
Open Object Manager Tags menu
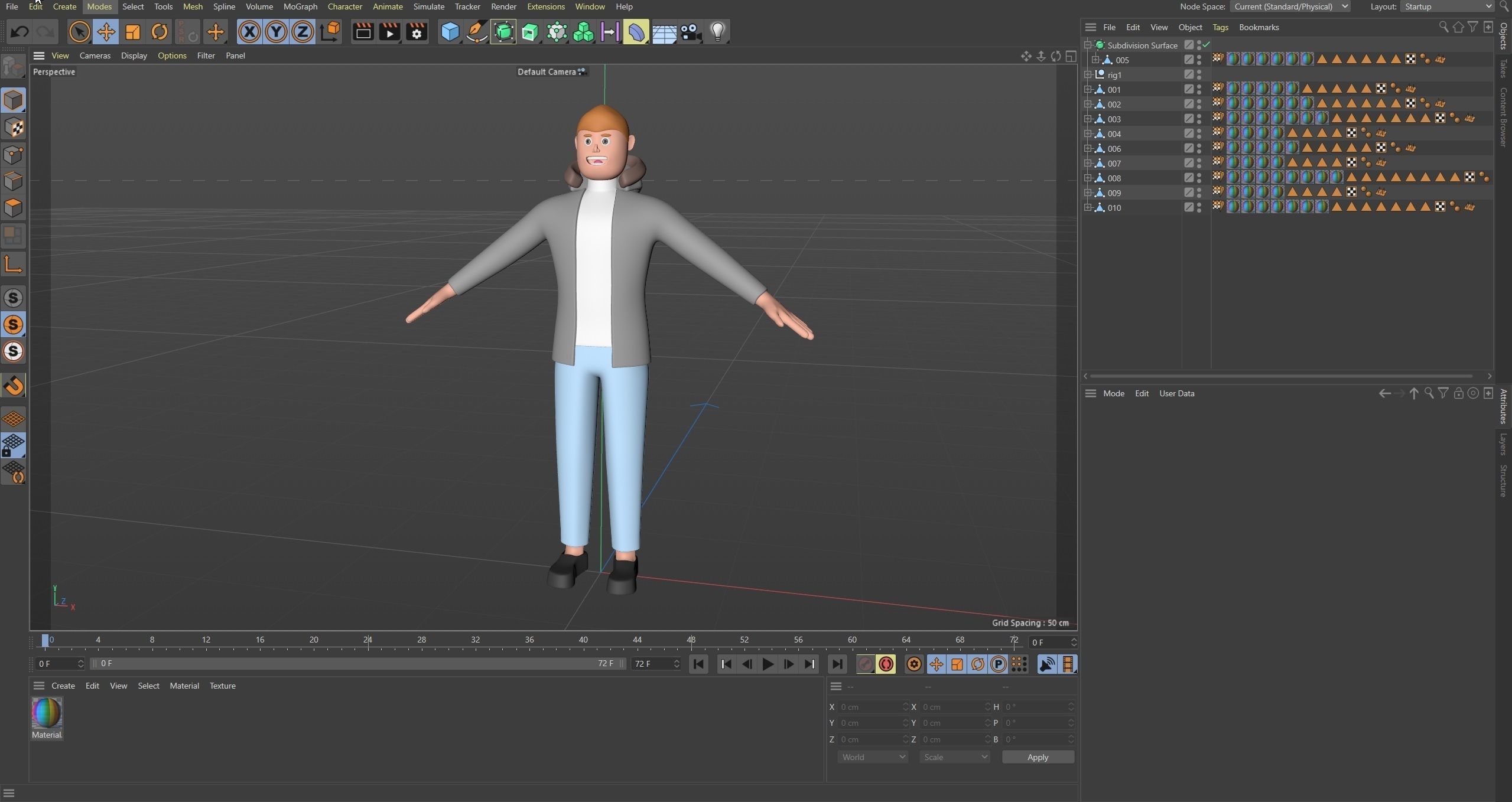pos(1220,27)
